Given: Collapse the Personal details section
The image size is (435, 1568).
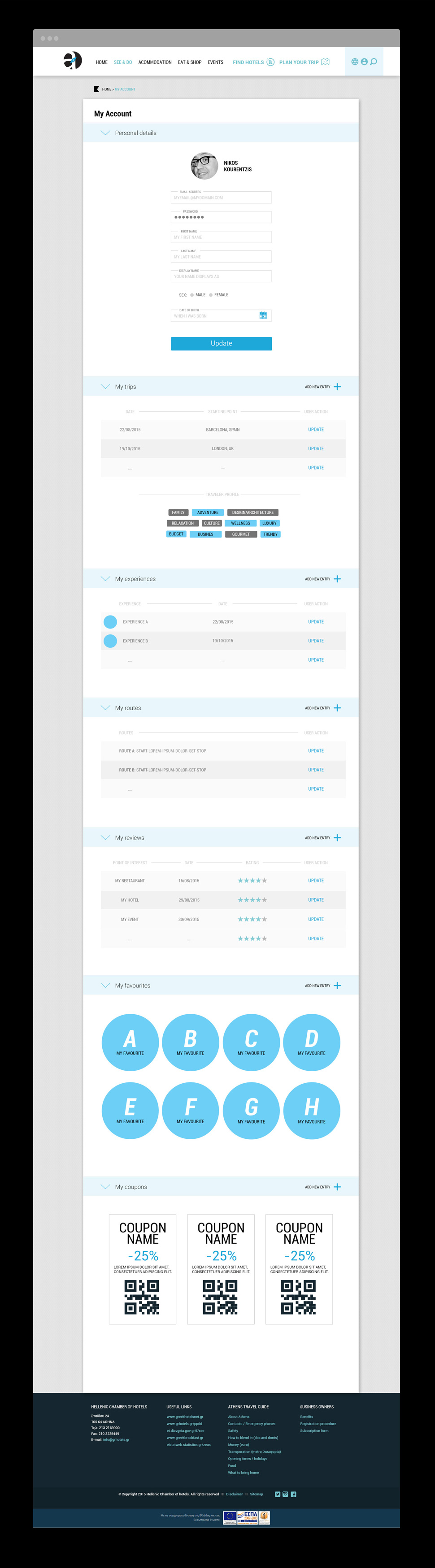Looking at the screenshot, I should pyautogui.click(x=105, y=133).
